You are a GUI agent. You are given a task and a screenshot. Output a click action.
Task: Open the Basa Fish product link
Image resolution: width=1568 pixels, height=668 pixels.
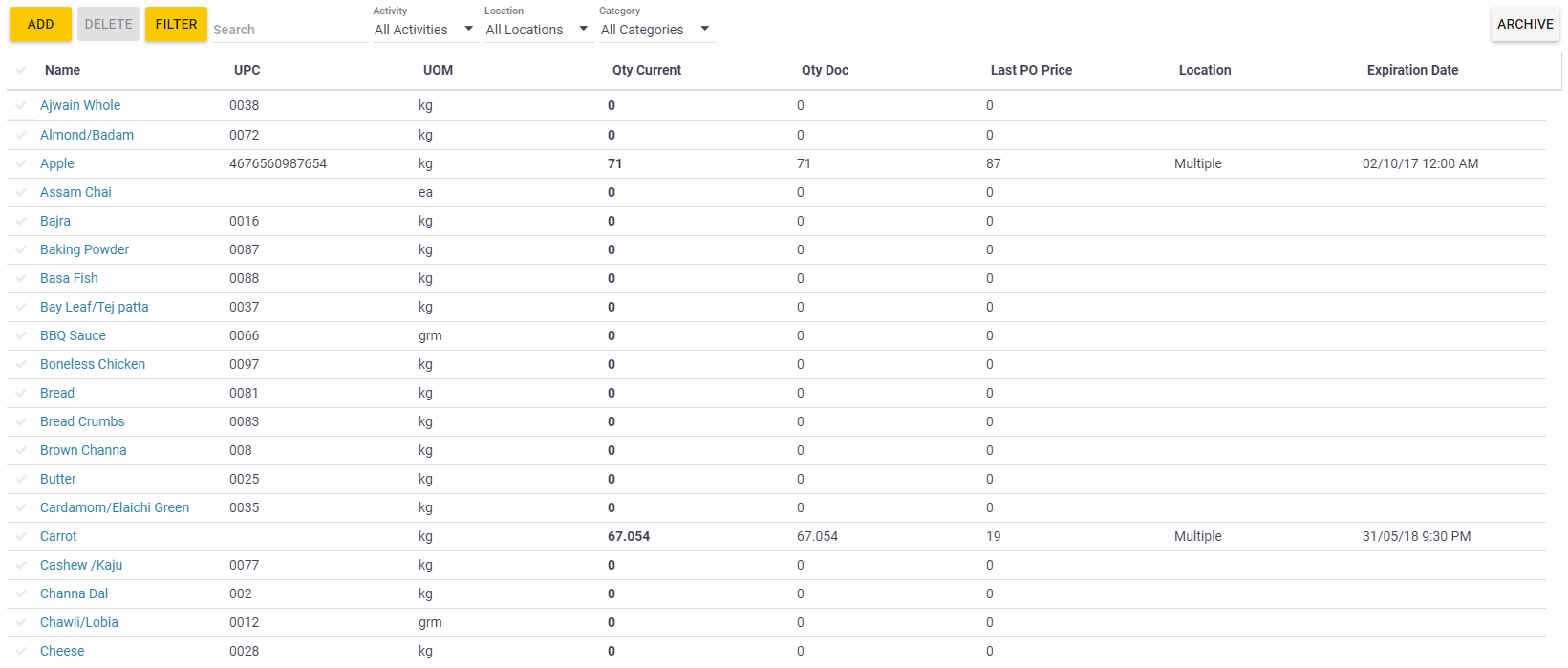coord(68,278)
